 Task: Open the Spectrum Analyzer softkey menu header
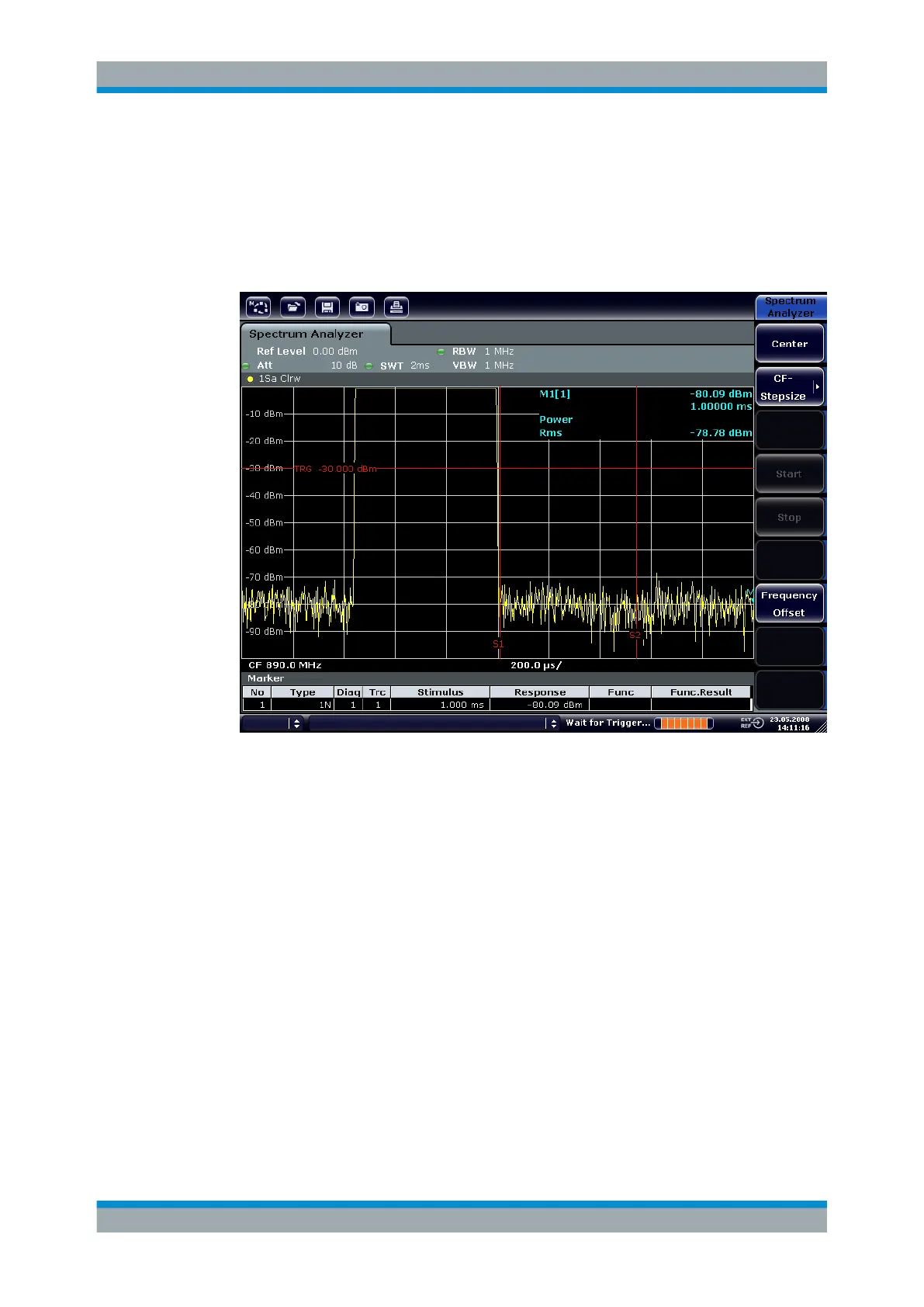tap(791, 307)
